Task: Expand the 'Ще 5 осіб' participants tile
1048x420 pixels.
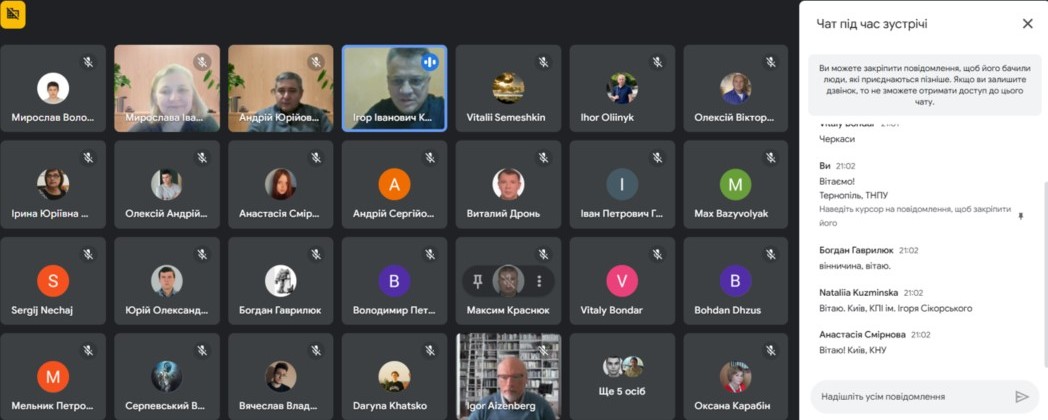Action: click(622, 377)
